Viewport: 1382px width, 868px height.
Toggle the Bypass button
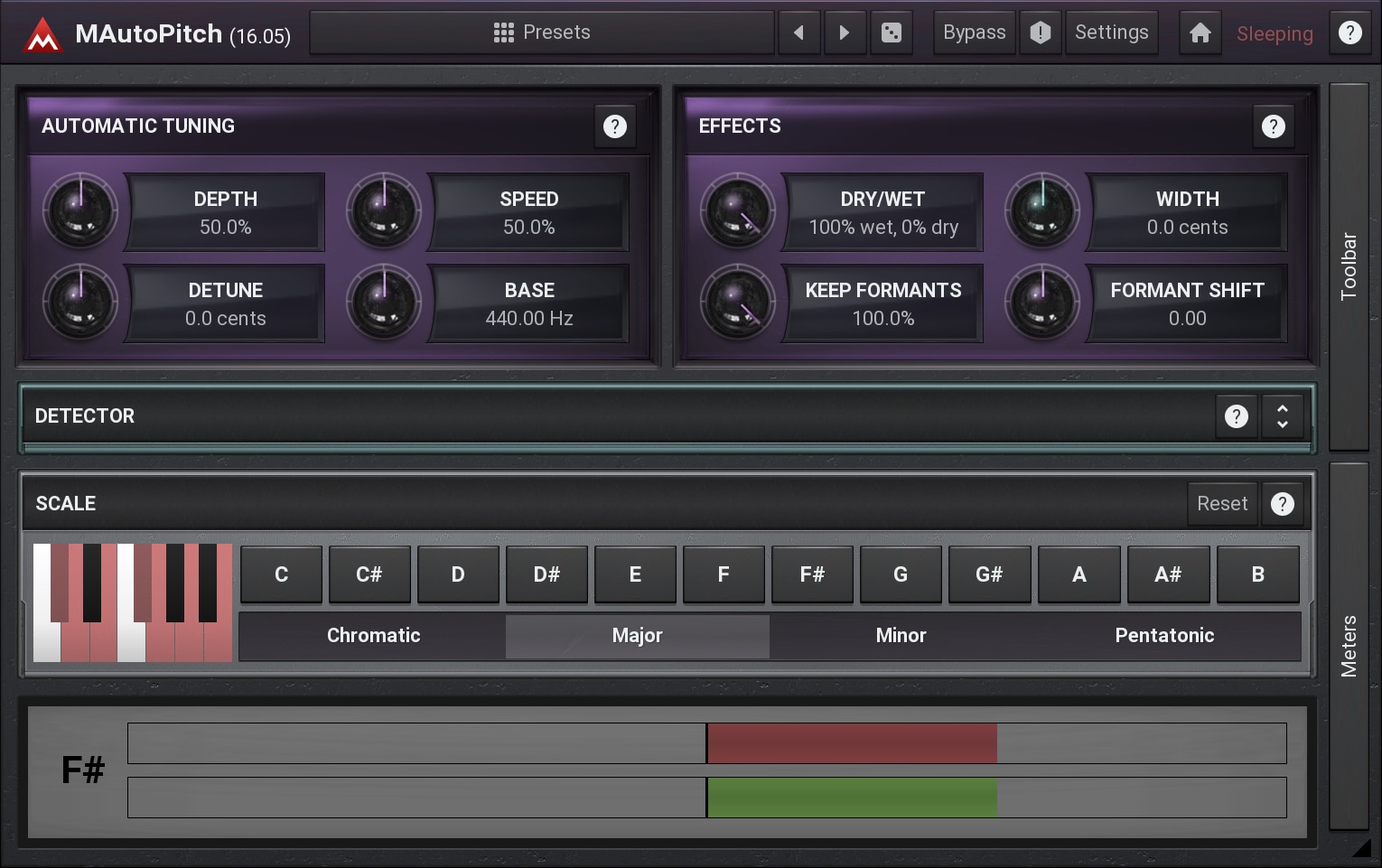[974, 33]
